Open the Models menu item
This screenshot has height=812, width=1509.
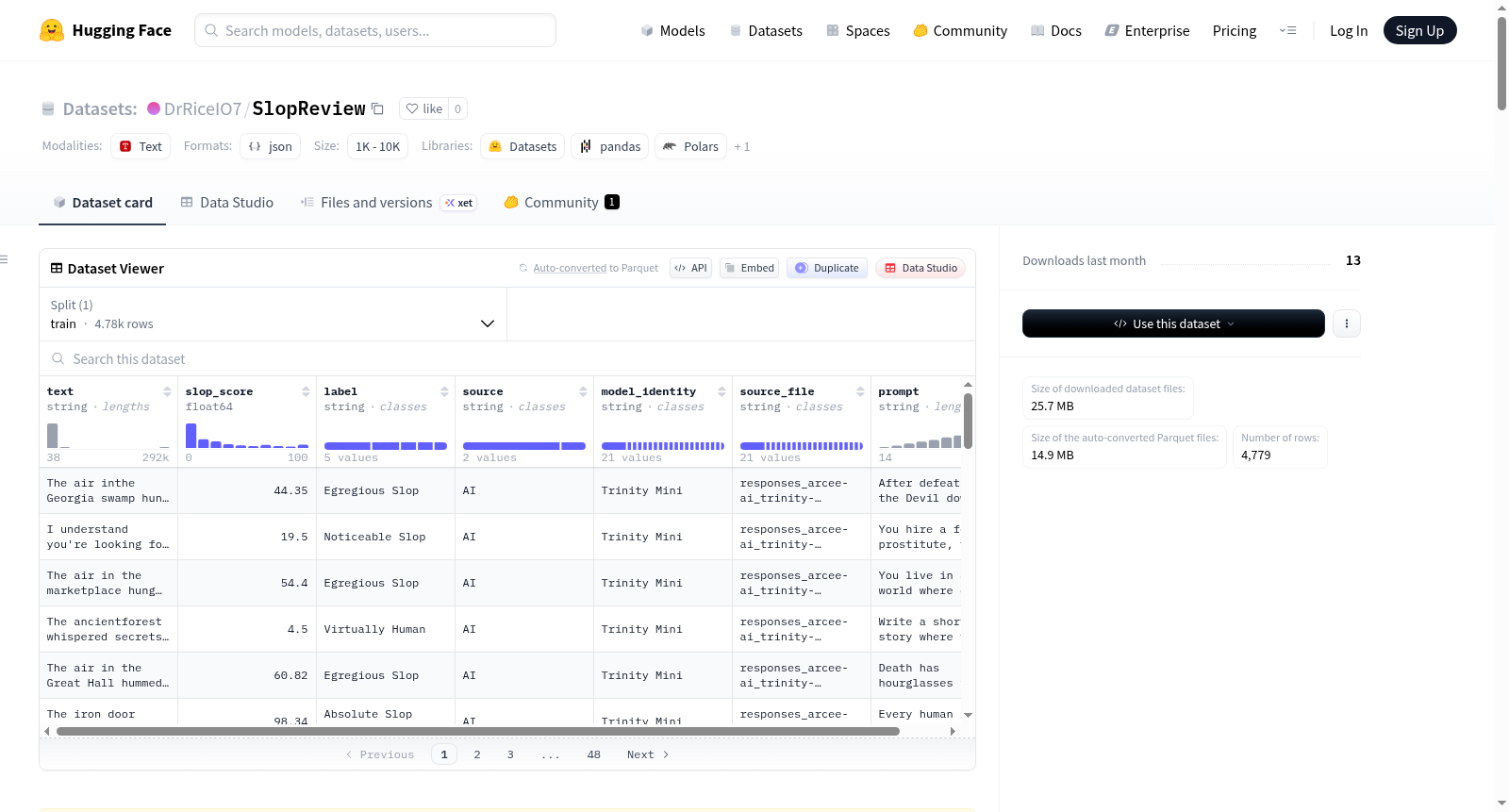tap(672, 30)
